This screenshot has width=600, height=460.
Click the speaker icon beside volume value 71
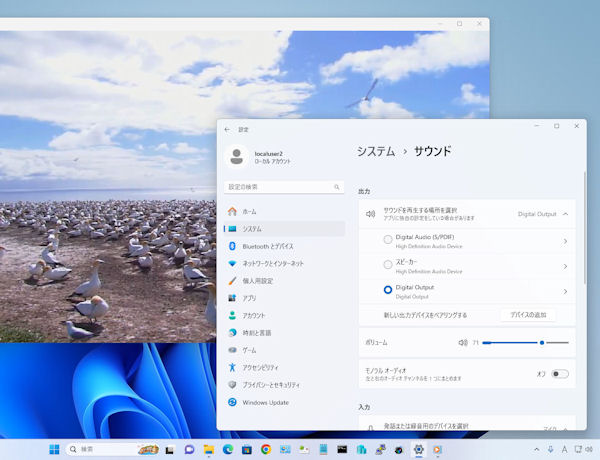pyautogui.click(x=463, y=343)
